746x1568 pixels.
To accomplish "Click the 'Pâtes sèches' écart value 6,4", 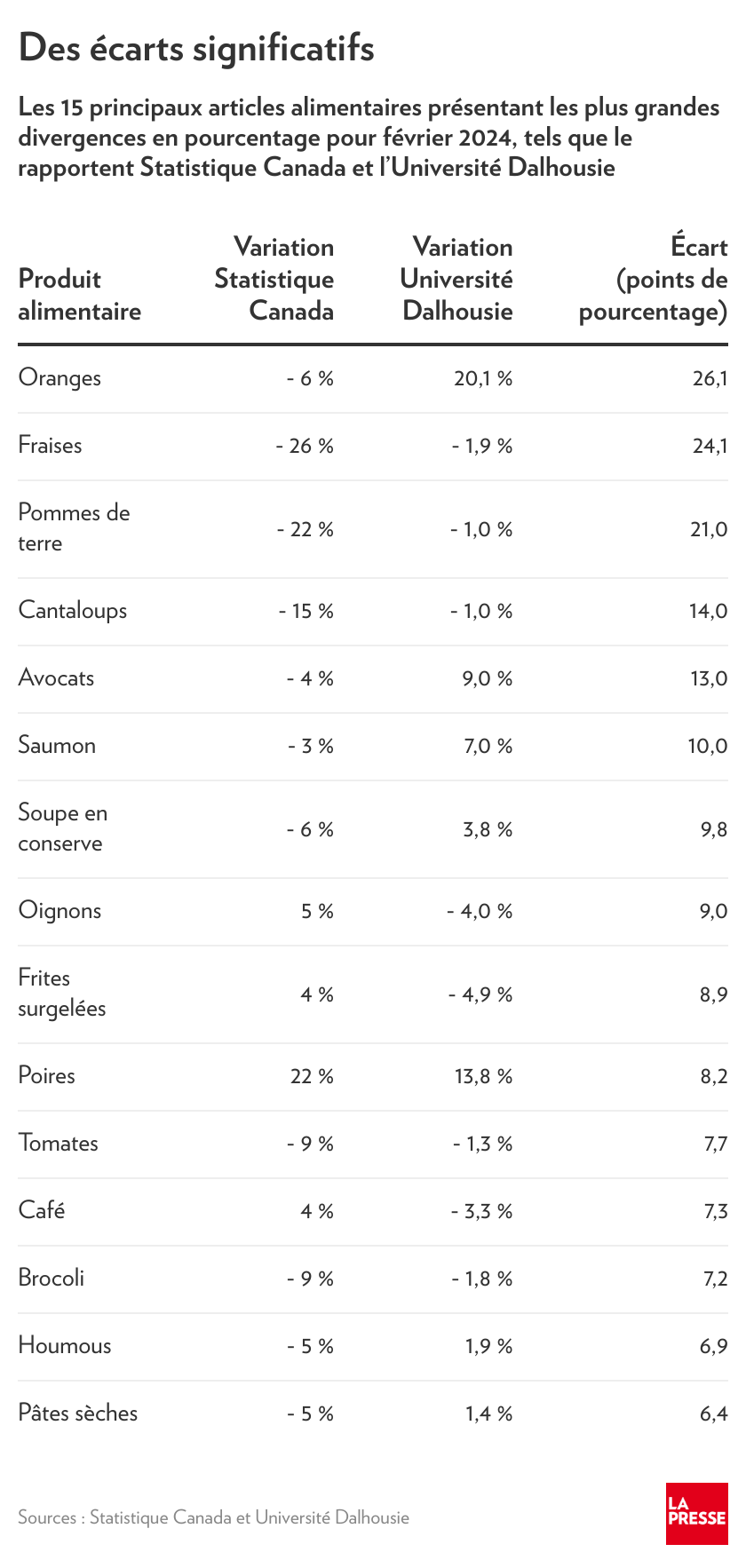I will pyautogui.click(x=713, y=1414).
